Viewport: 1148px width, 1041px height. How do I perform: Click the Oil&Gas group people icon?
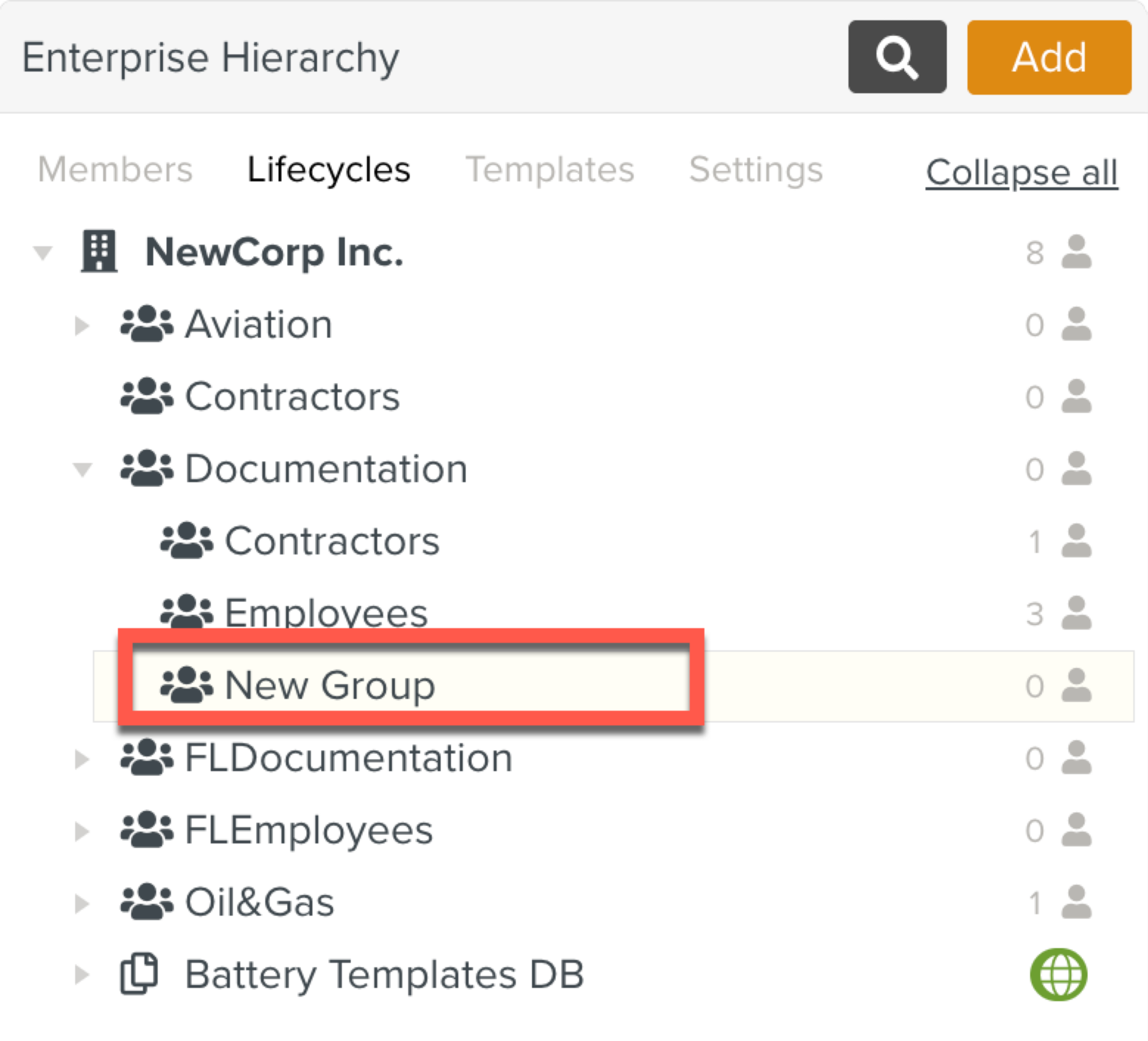pos(145,901)
